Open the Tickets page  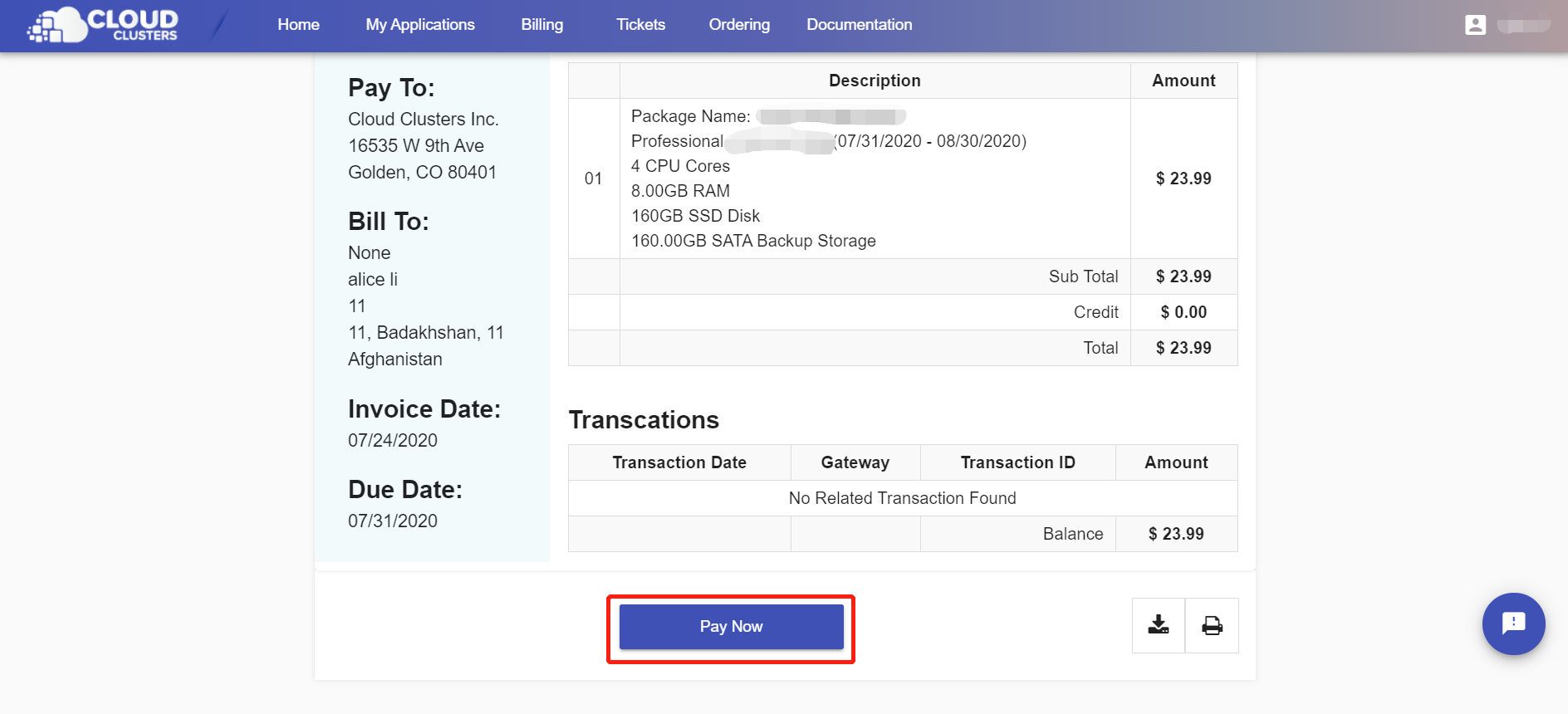tap(640, 25)
